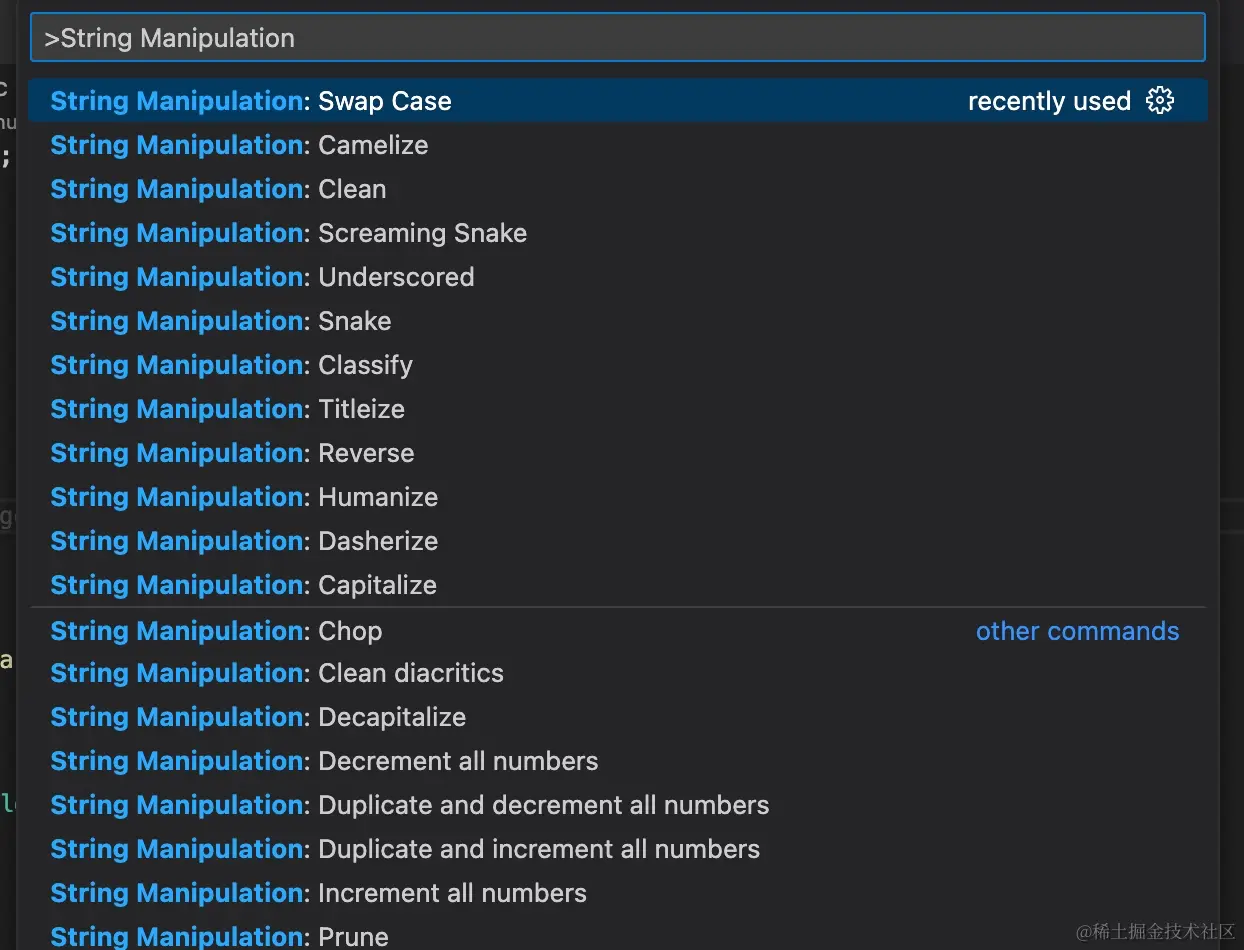Run String Manipulation: Classify
Image resolution: width=1244 pixels, height=950 pixels.
tap(618, 365)
